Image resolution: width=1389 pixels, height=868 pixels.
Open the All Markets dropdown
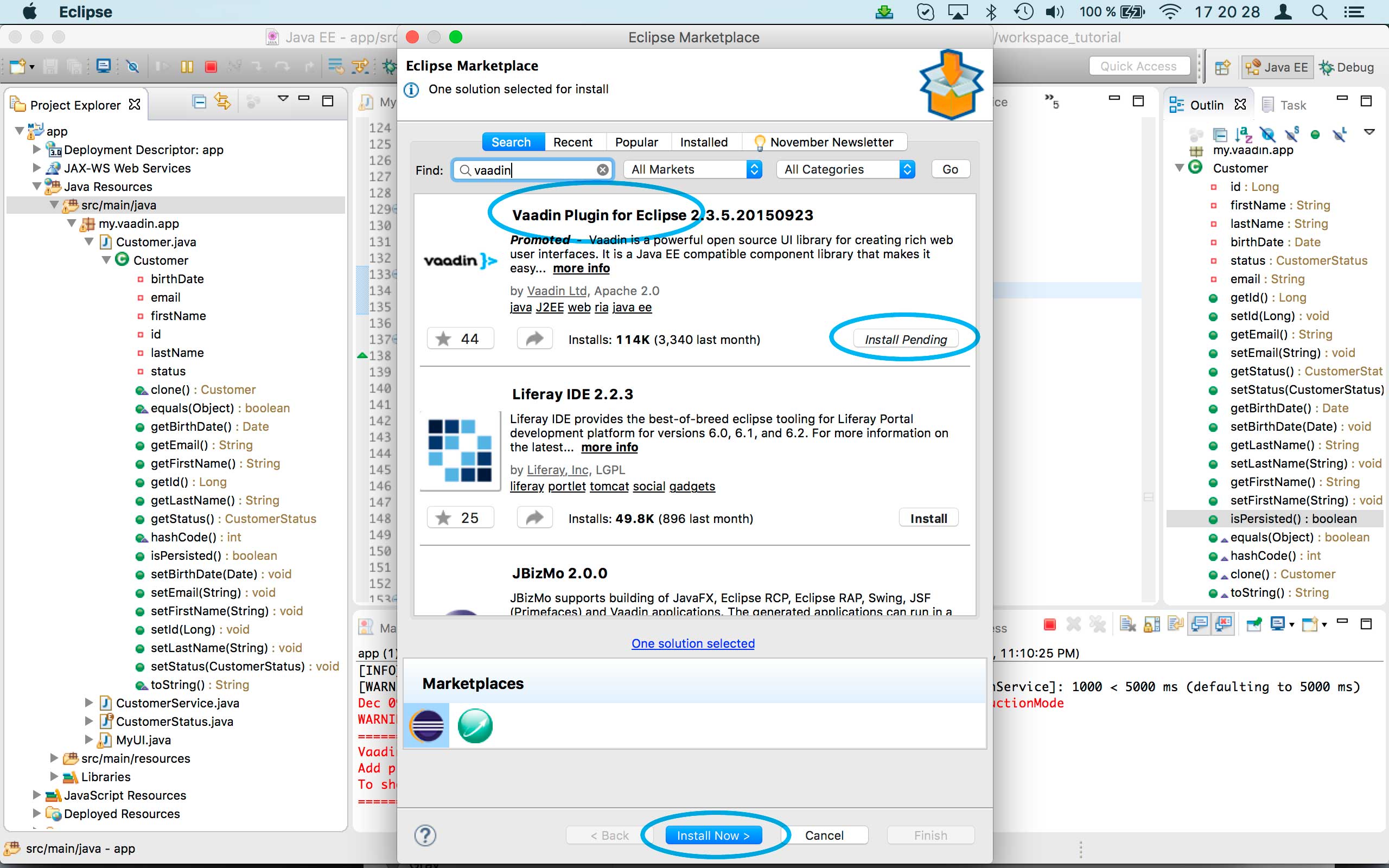click(x=693, y=169)
